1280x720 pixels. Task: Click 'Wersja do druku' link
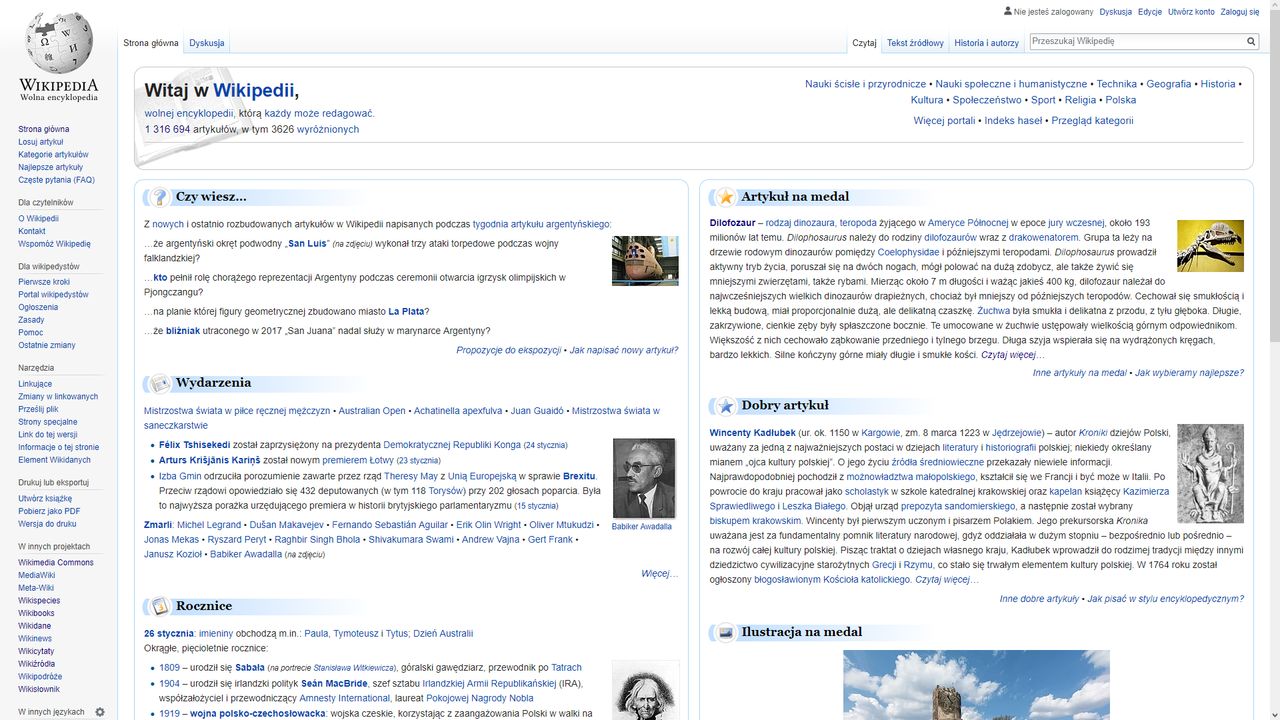47,524
